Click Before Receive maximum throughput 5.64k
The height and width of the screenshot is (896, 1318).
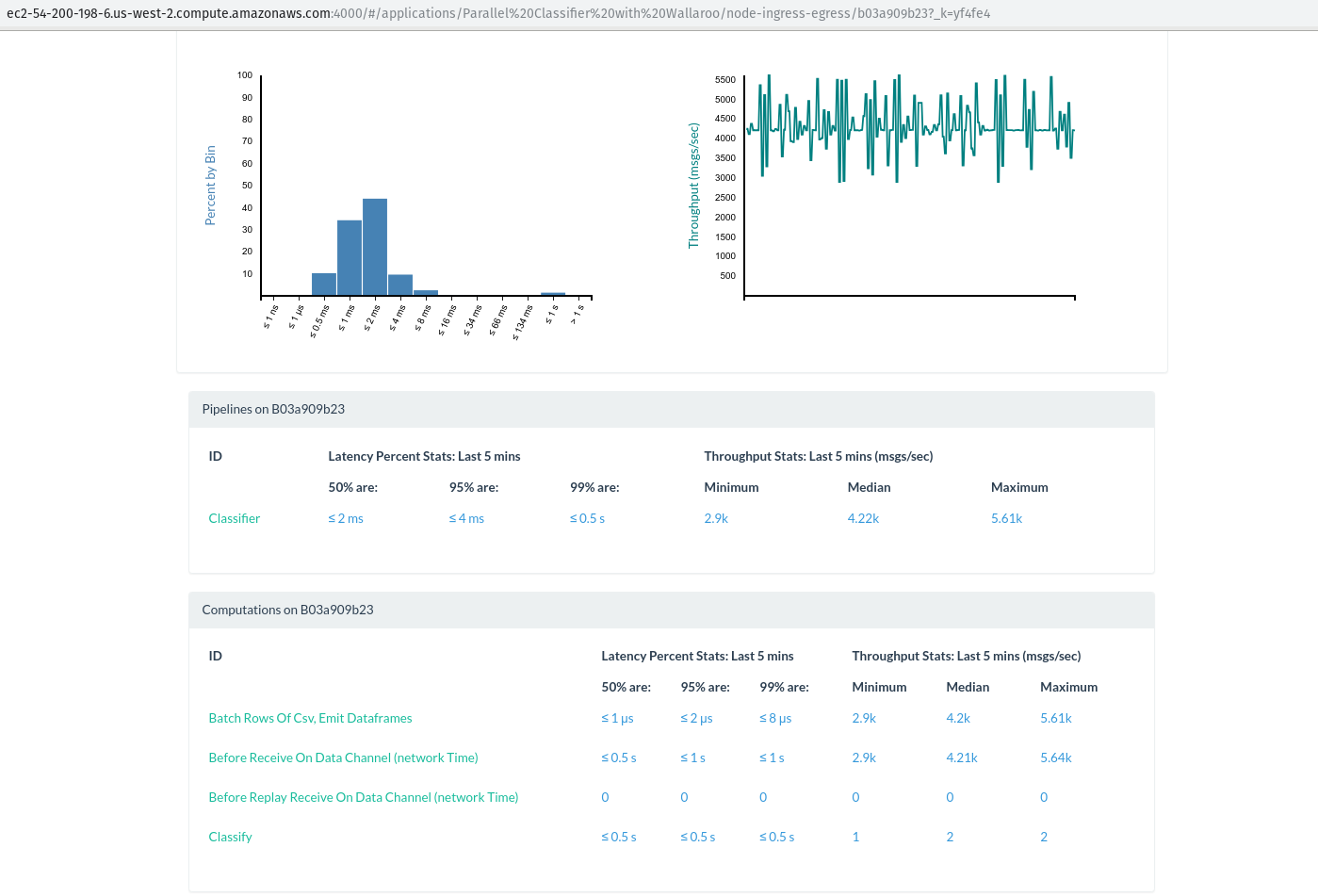coord(1055,758)
